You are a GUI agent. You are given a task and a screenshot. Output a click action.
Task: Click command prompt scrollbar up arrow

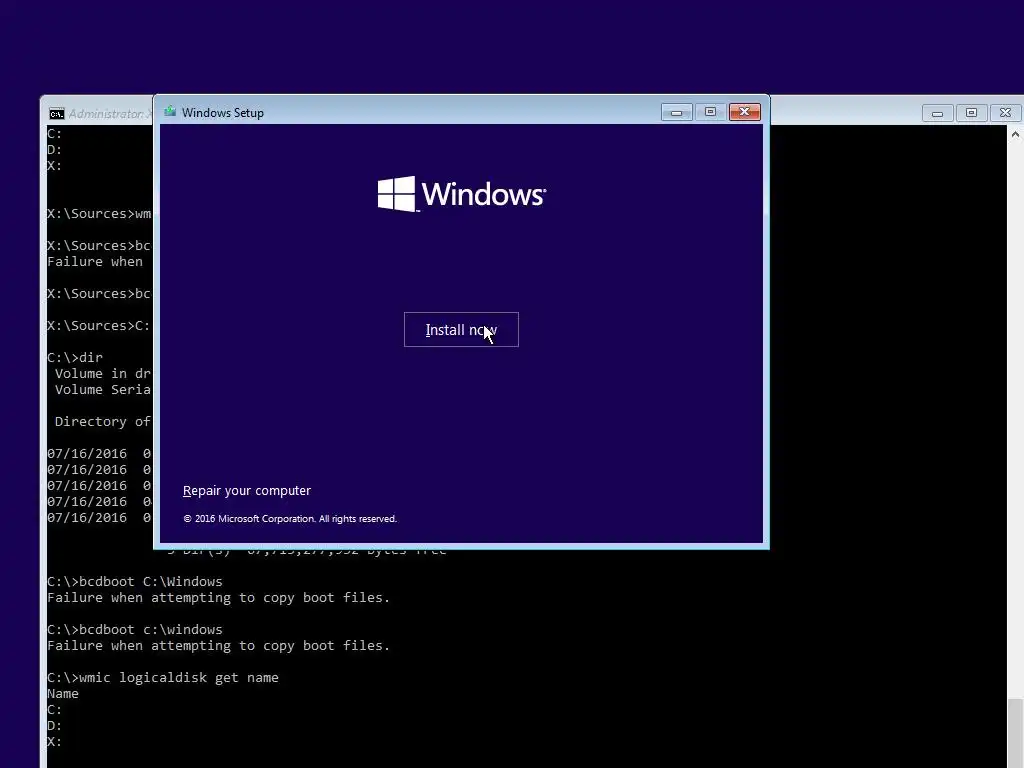1015,135
